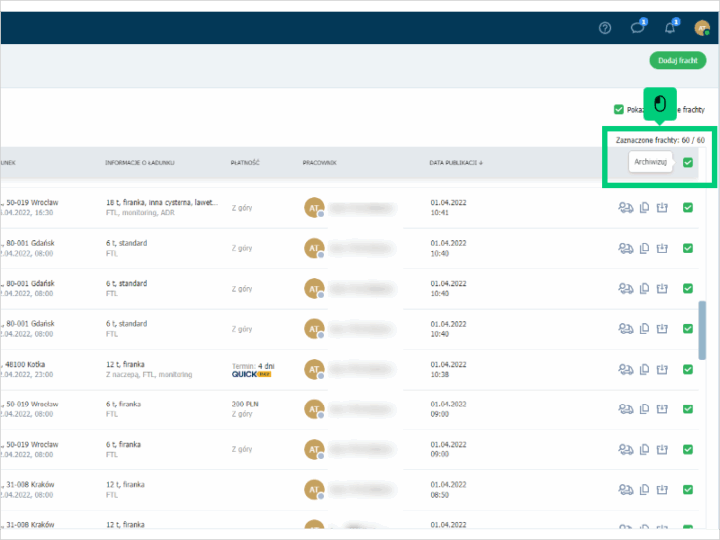This screenshot has width=720, height=540.
Task: Click the truck icon on Kotka 12 t row
Action: pyautogui.click(x=626, y=369)
